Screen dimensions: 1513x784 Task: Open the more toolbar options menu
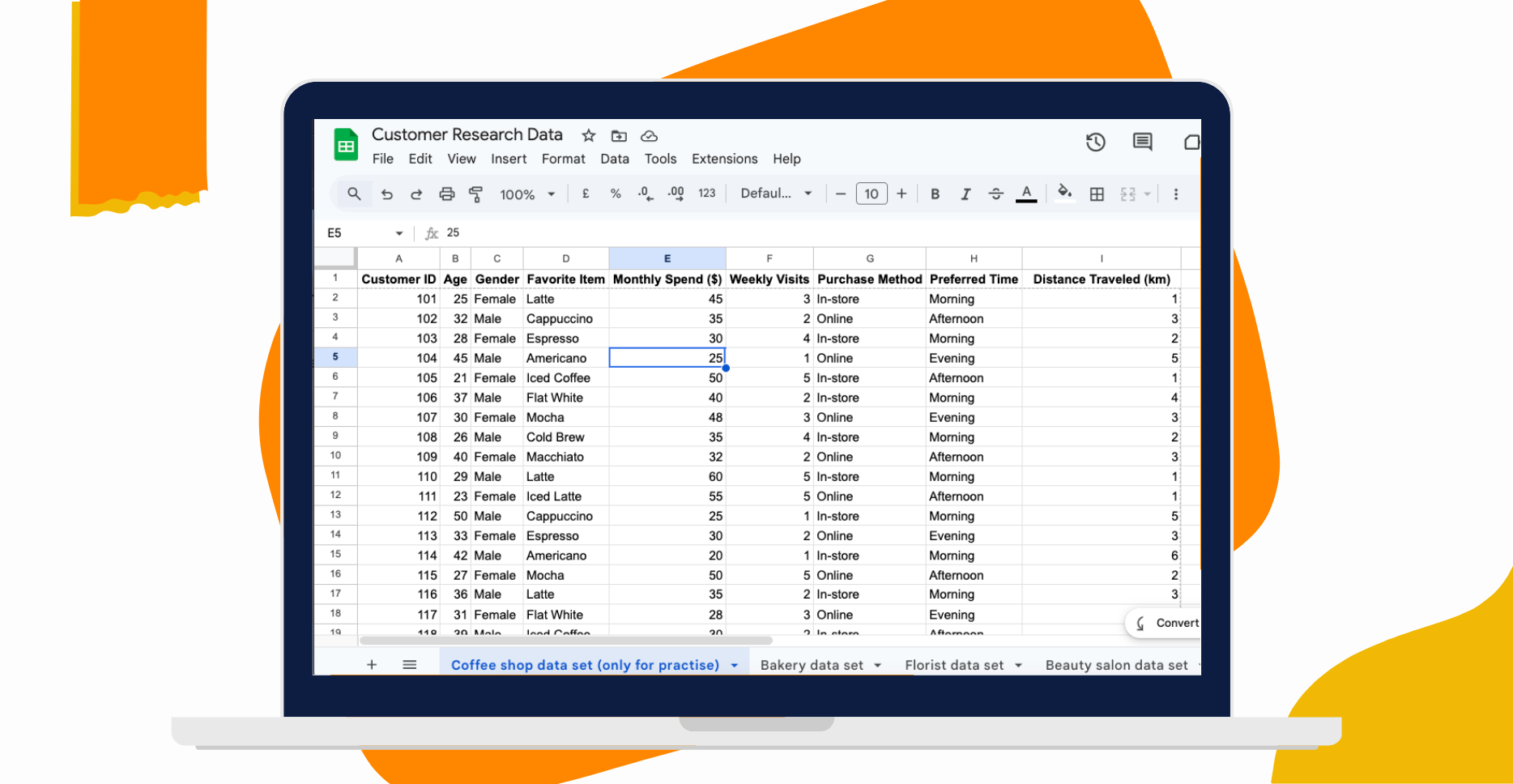click(x=1176, y=194)
